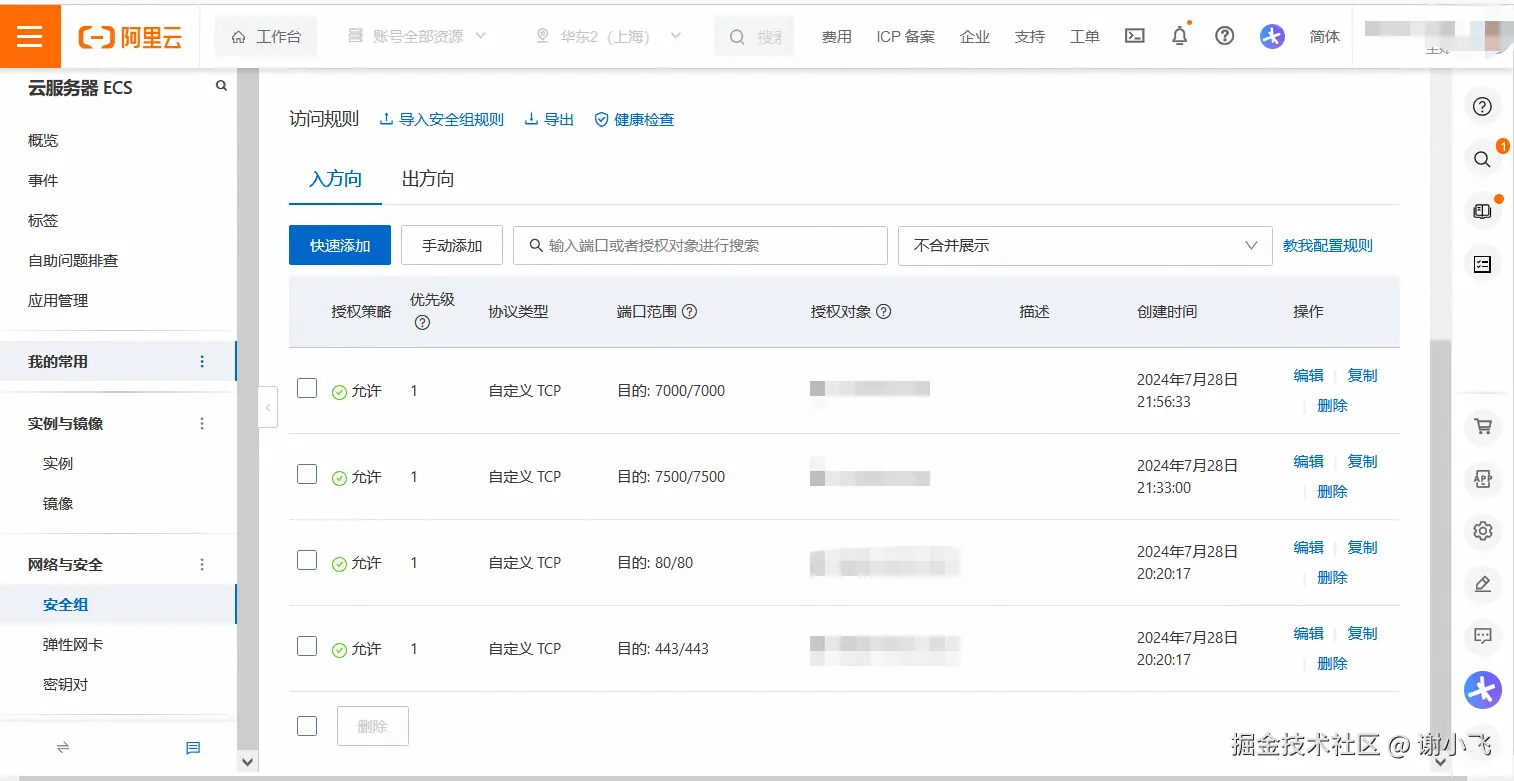
Task: Click the port range help icon
Action: tap(689, 311)
